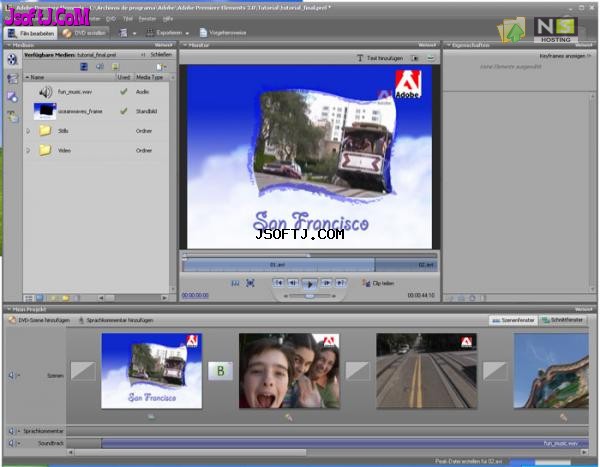Open the new item dropdown in media panel
The width and height of the screenshot is (600, 467).
tap(161, 67)
